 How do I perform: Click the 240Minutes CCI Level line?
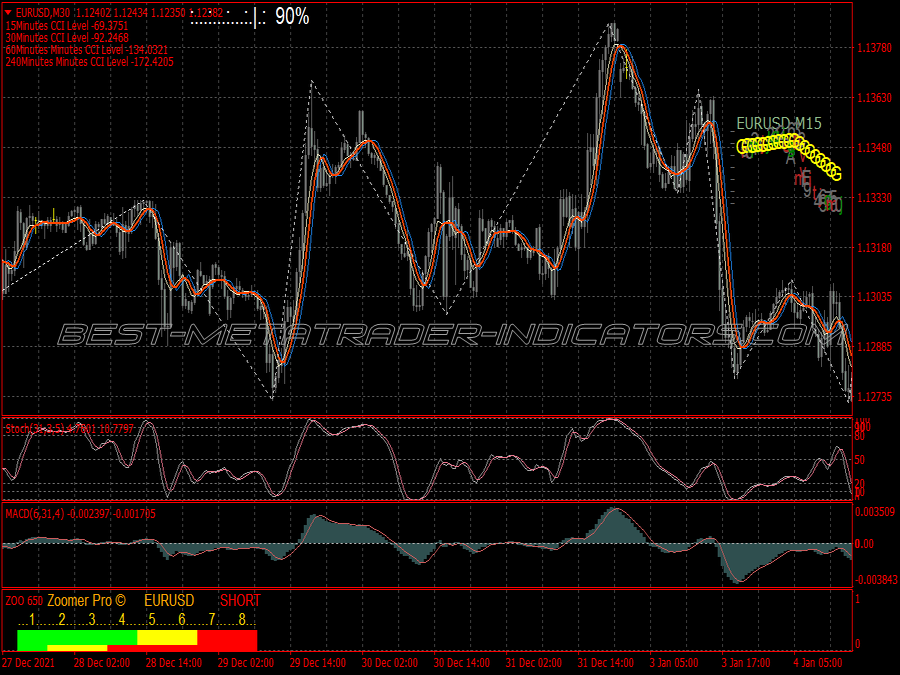point(90,62)
